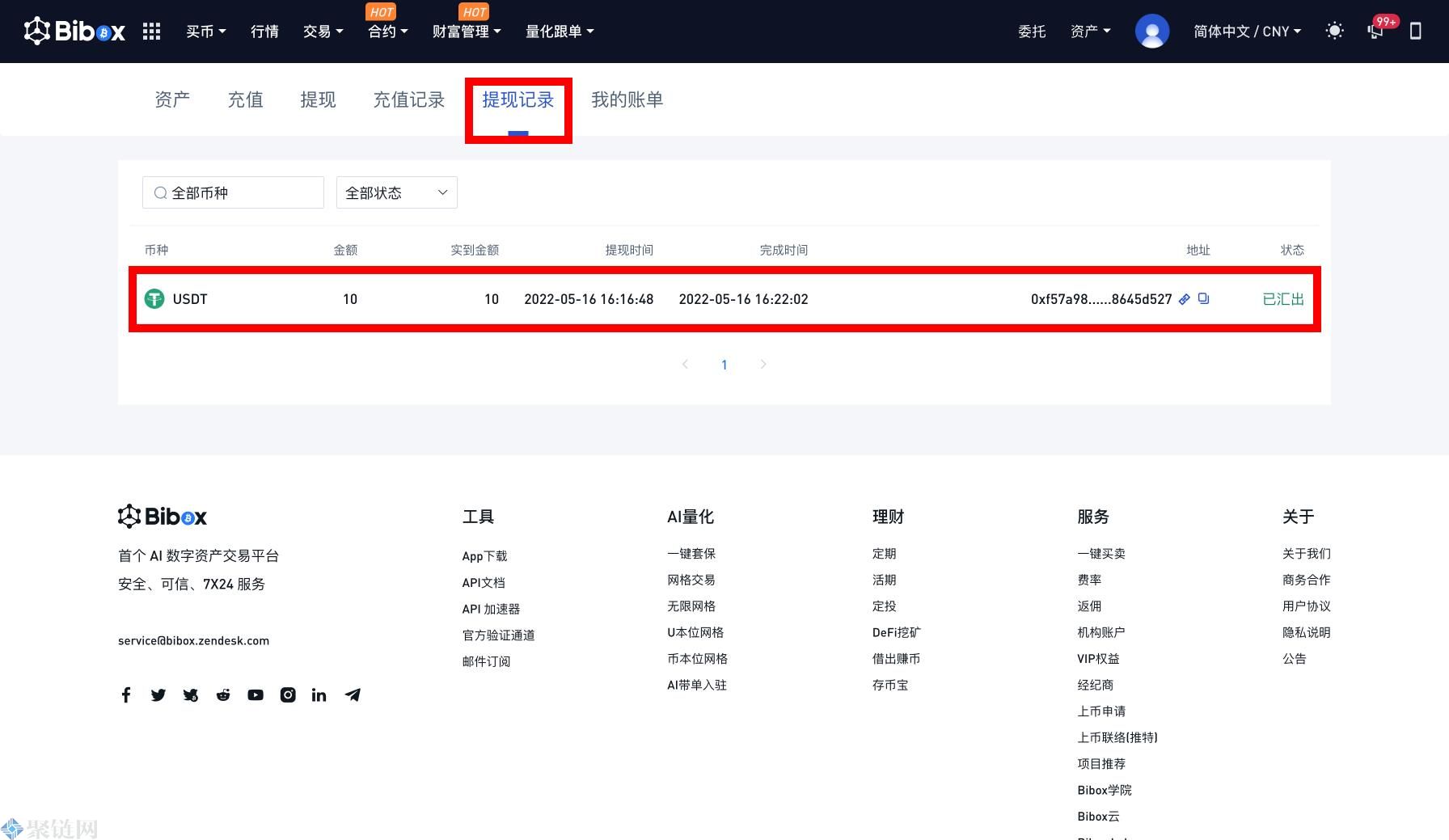The image size is (1449, 840).
Task: Open the 官方验证通道 footer link
Action: click(498, 635)
